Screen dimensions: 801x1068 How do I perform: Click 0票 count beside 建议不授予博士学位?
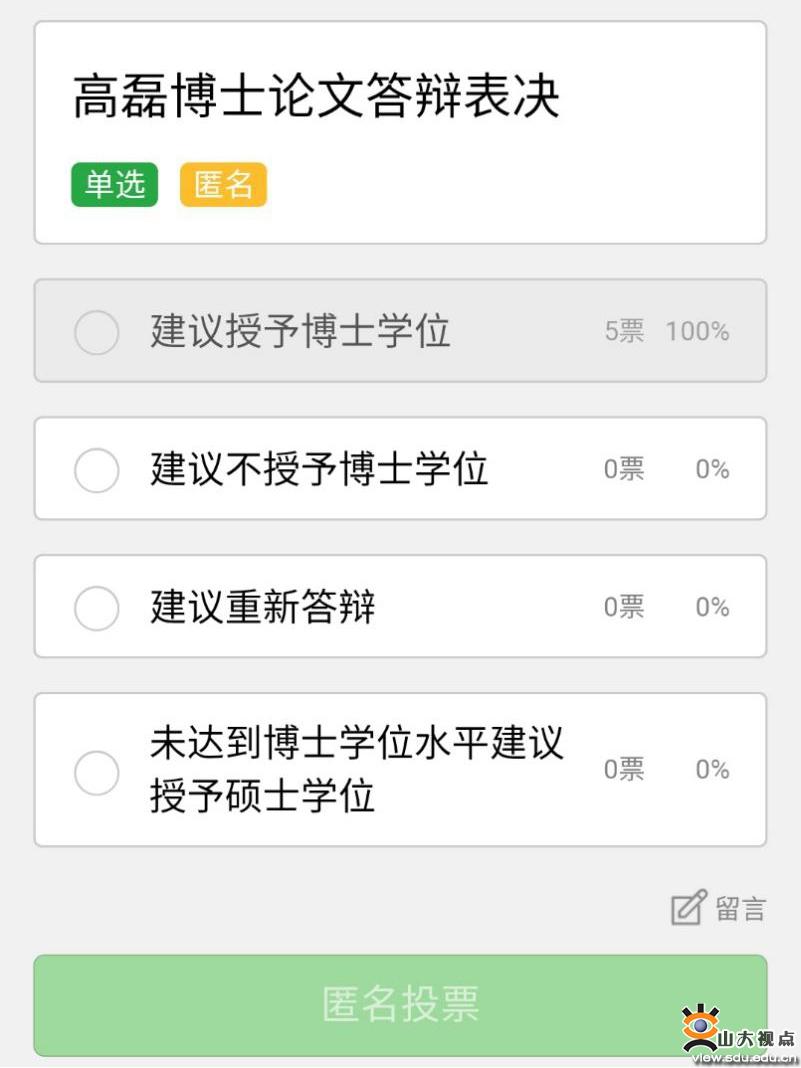tap(624, 469)
